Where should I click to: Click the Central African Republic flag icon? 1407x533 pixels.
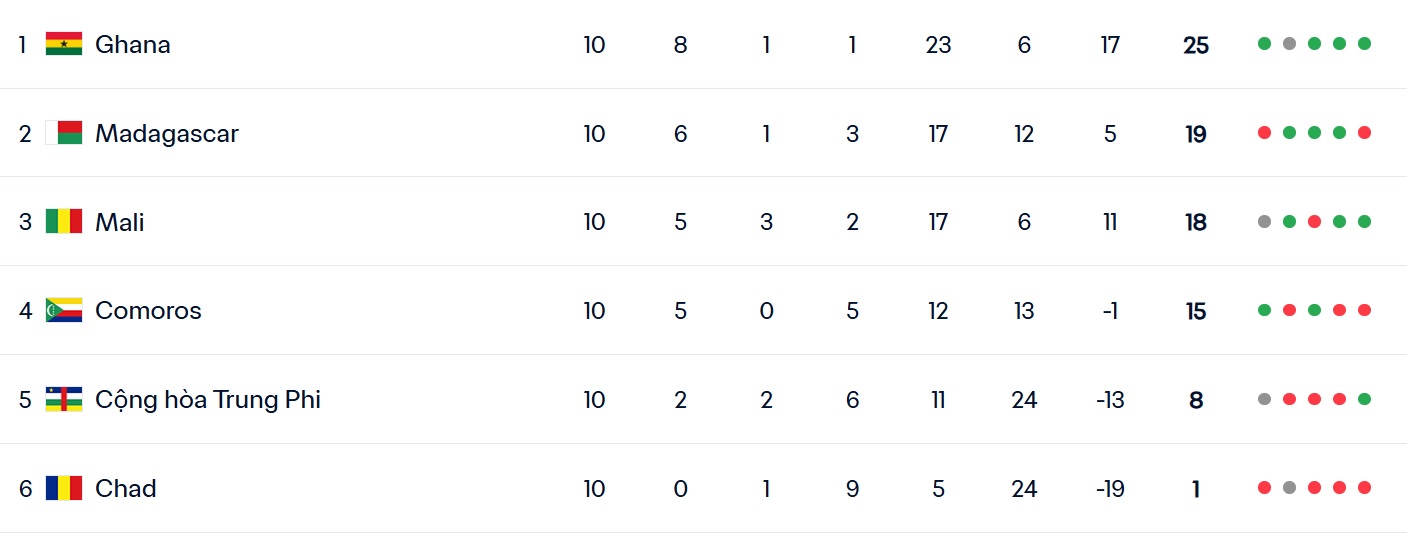coord(64,399)
